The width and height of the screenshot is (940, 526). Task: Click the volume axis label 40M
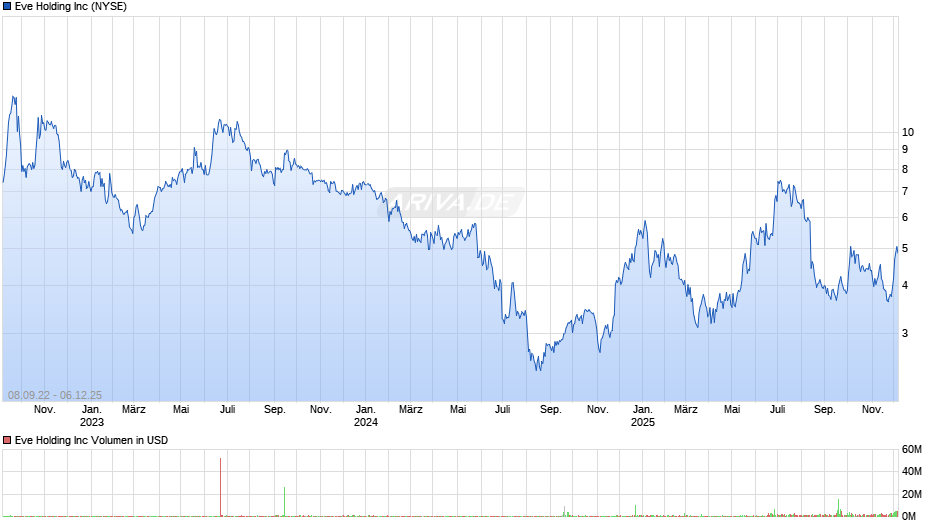(x=912, y=471)
